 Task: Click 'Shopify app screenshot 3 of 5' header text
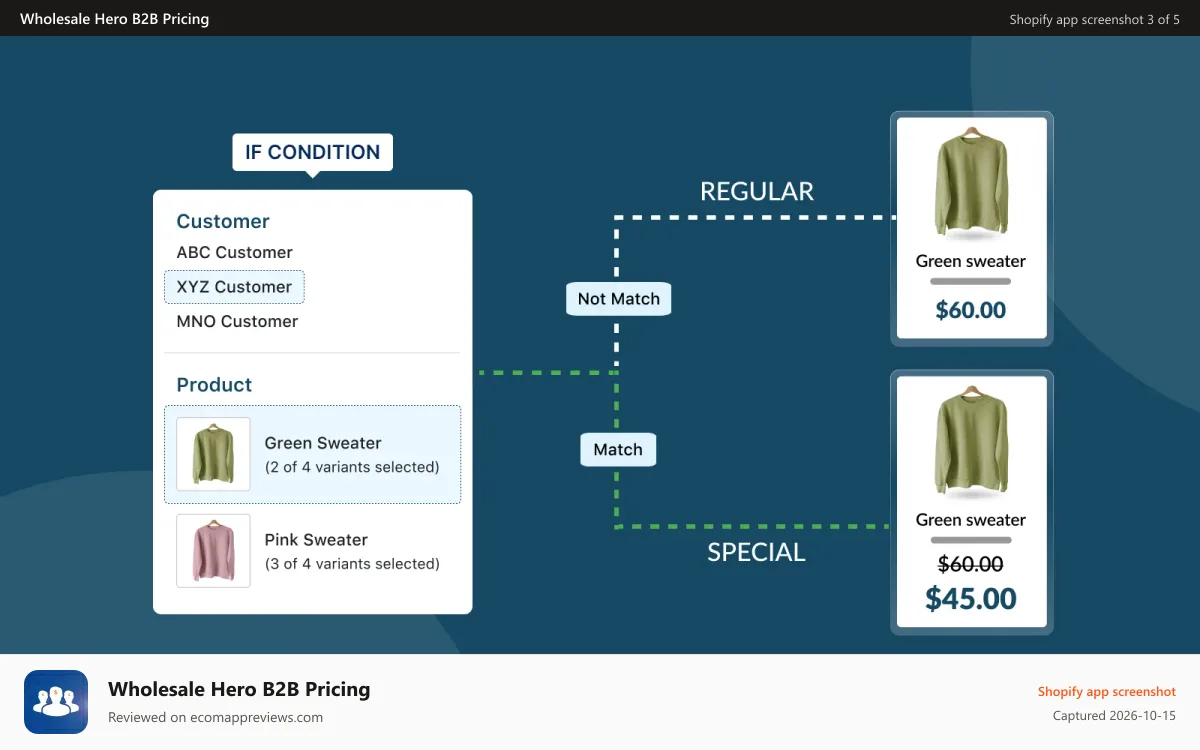[1095, 19]
